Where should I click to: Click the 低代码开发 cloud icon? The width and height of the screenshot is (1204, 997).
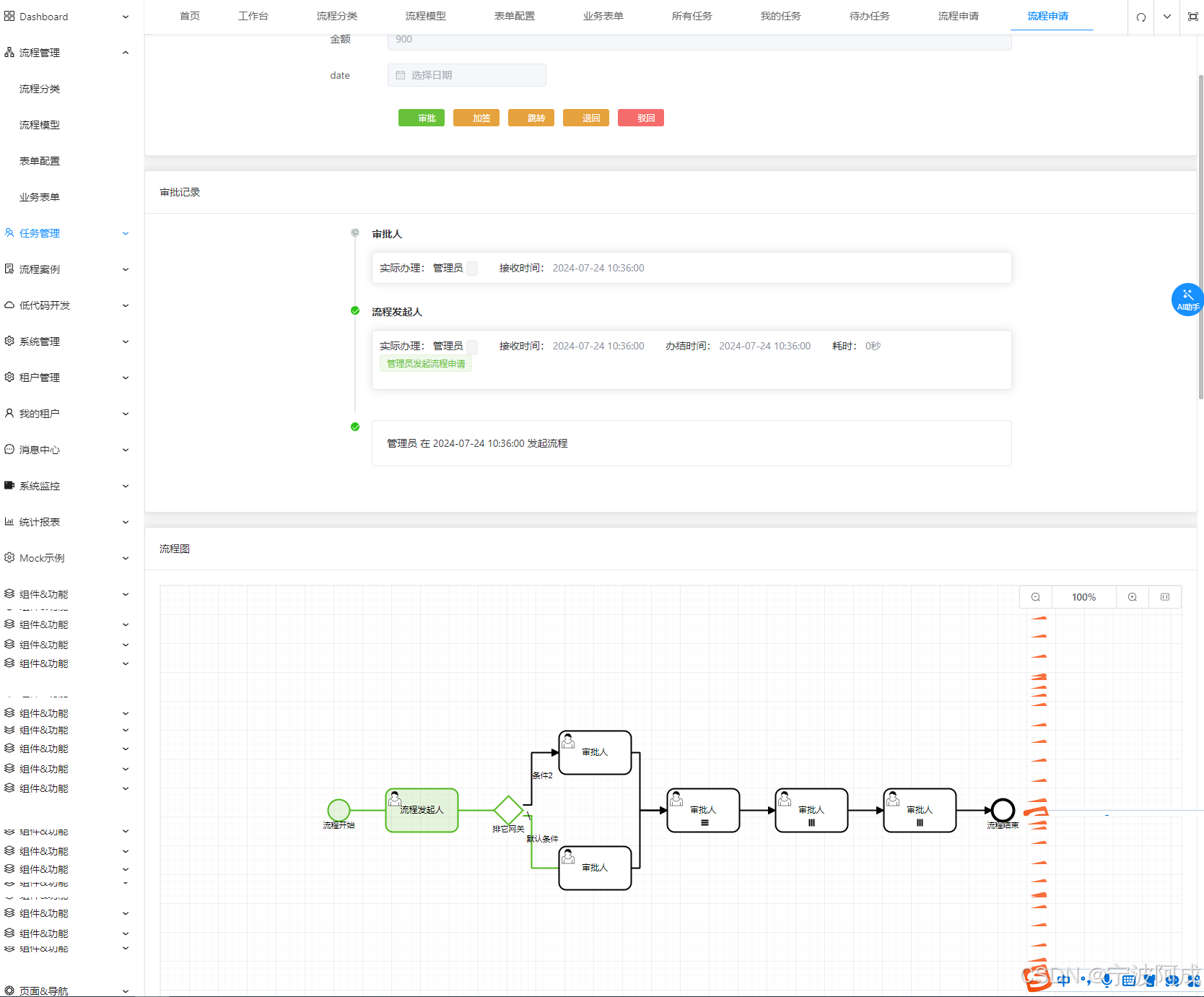pos(9,305)
